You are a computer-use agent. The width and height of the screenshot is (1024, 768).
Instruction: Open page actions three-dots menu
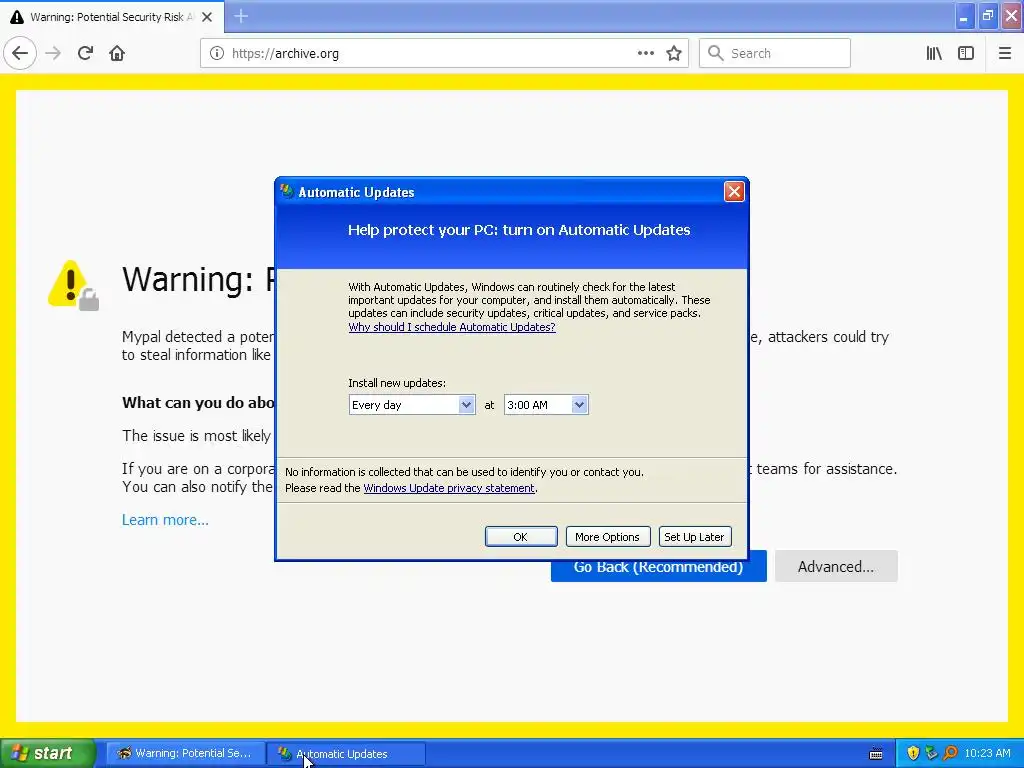point(645,53)
